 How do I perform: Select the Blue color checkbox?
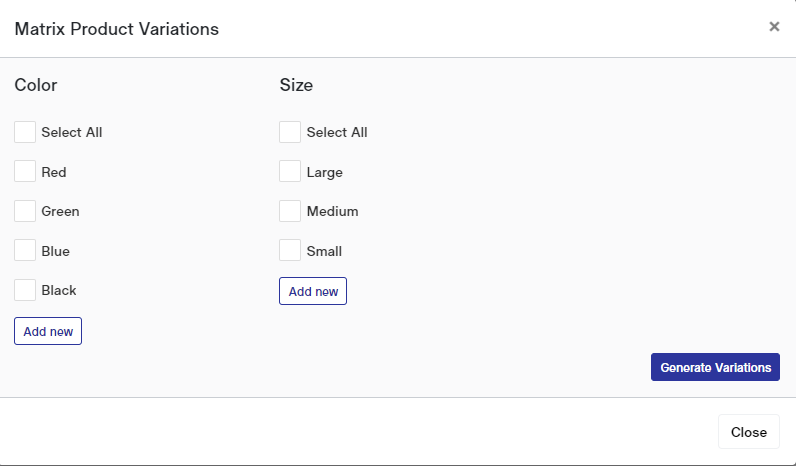click(x=25, y=251)
